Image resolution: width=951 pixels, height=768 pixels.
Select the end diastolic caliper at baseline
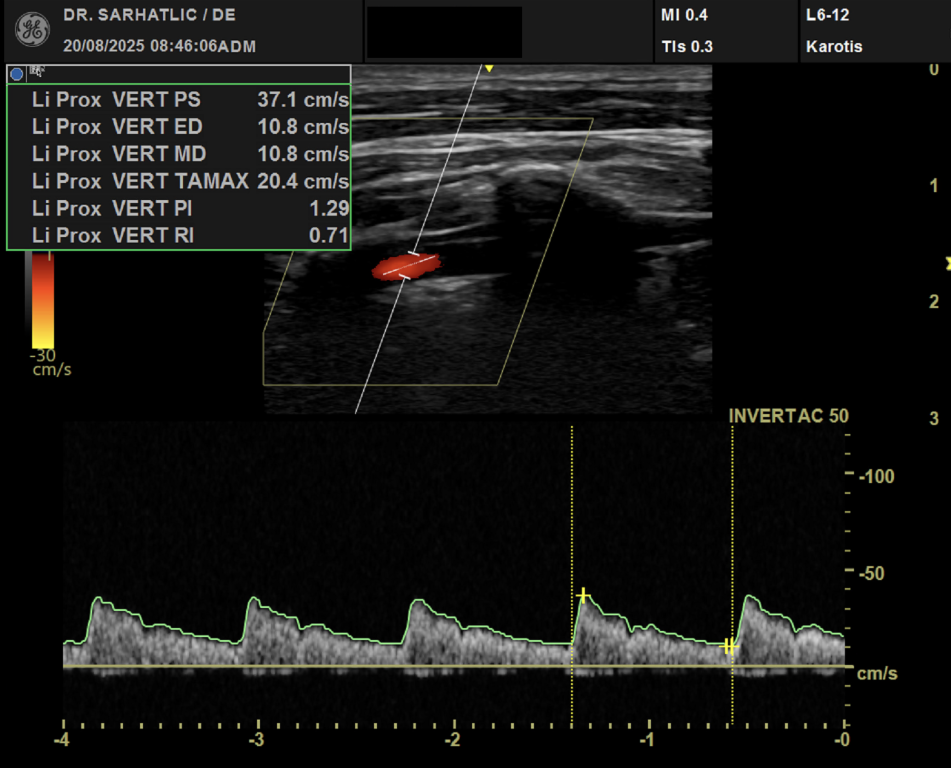[730, 647]
